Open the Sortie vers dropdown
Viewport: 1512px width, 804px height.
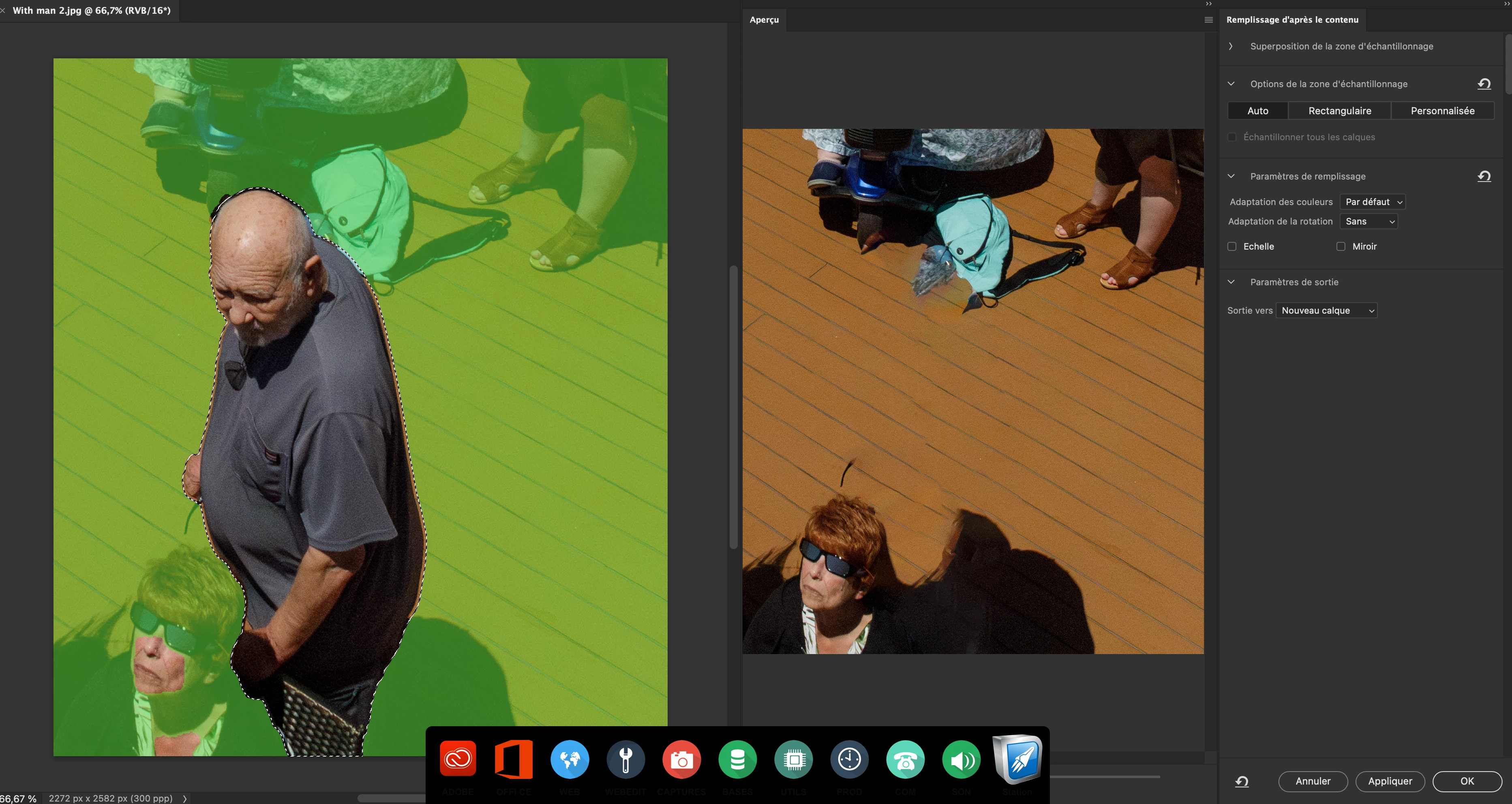click(x=1326, y=310)
